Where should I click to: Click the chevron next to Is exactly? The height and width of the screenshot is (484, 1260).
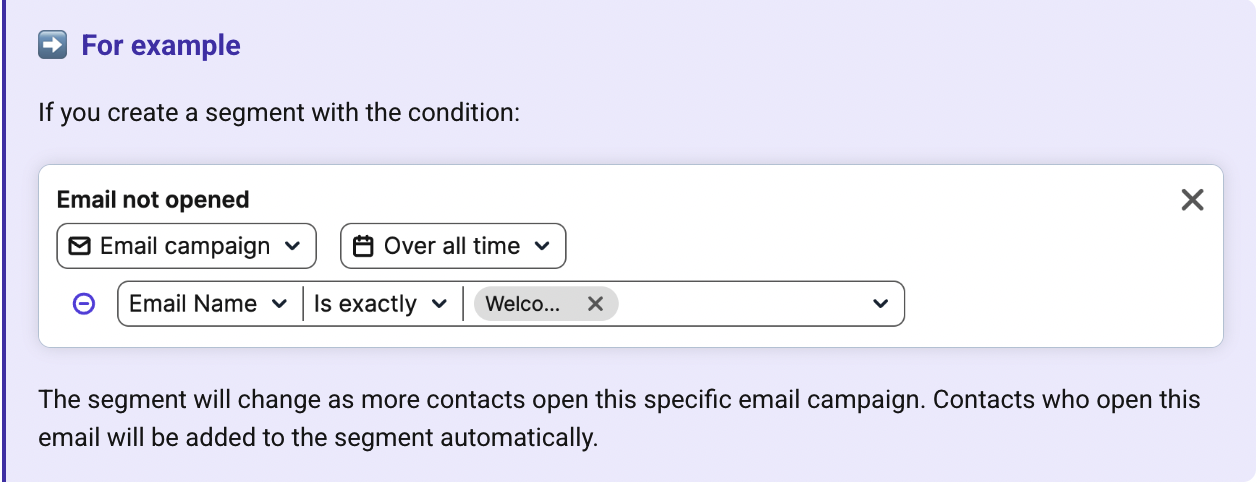[x=439, y=304]
